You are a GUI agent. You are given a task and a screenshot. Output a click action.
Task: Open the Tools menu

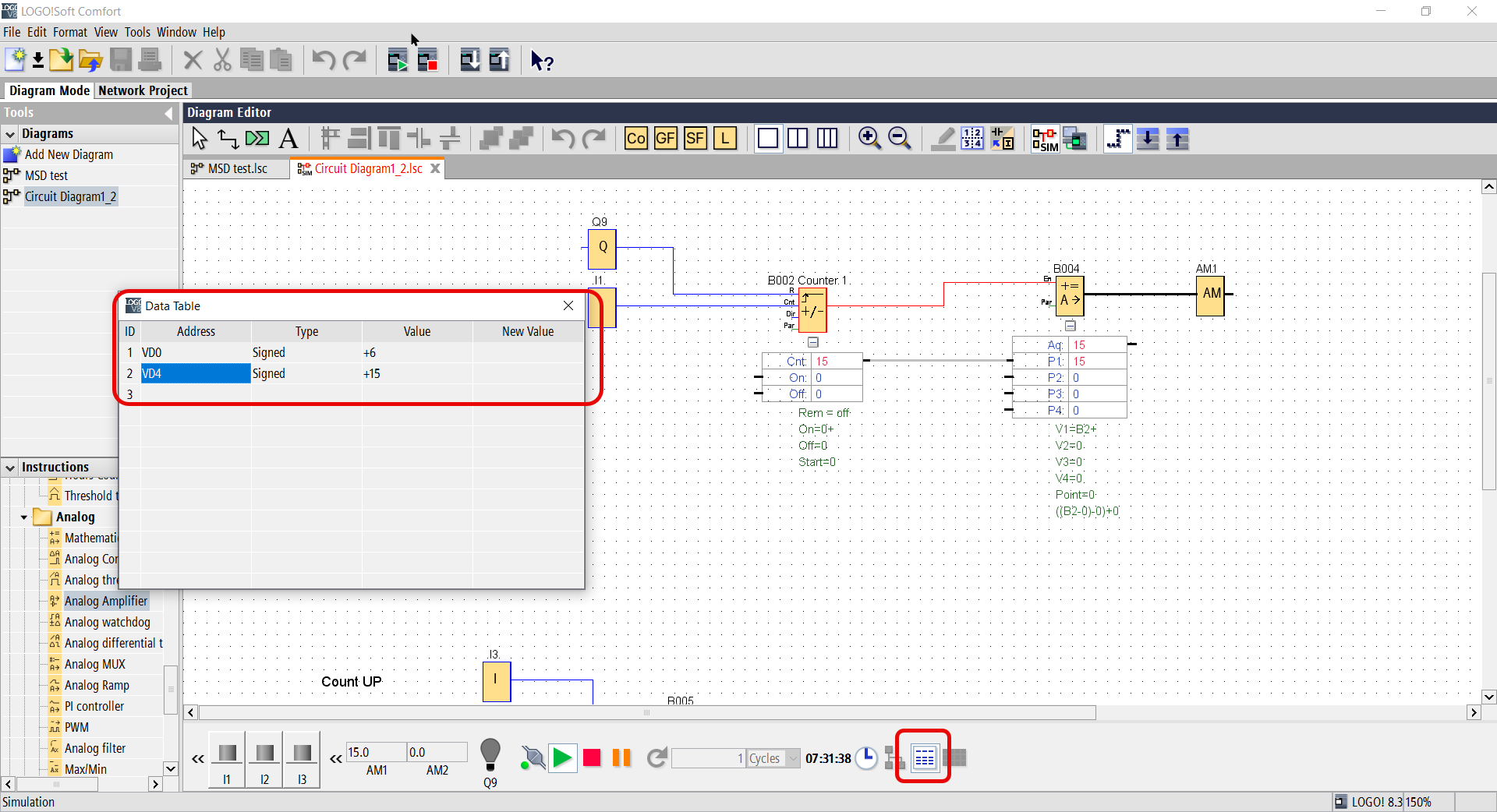137,32
